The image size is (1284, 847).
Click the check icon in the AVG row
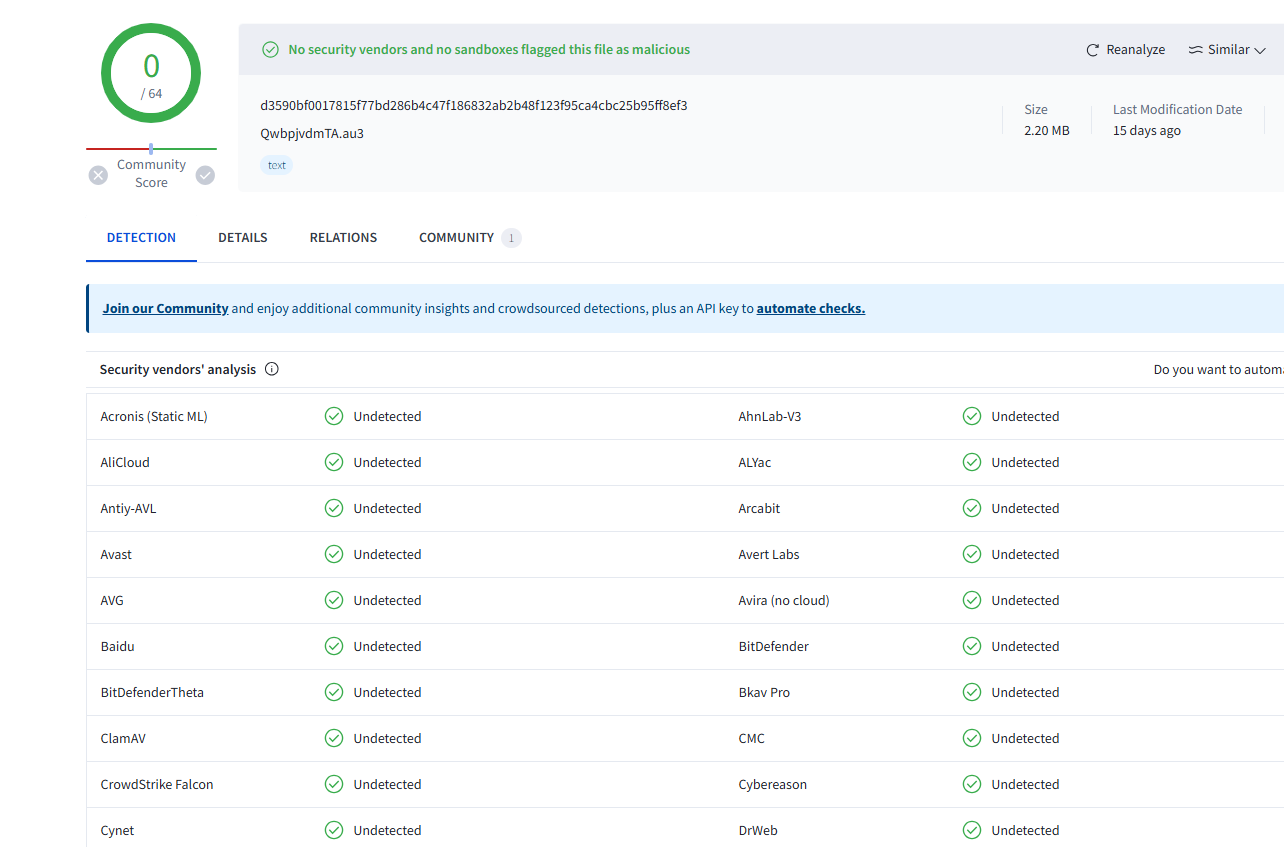point(334,600)
